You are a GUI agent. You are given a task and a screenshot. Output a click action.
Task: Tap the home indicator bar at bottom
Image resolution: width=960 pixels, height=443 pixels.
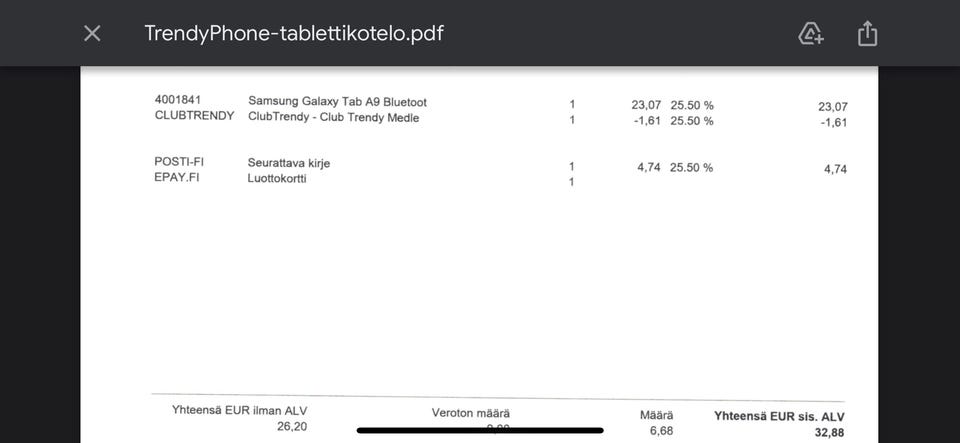tap(480, 431)
